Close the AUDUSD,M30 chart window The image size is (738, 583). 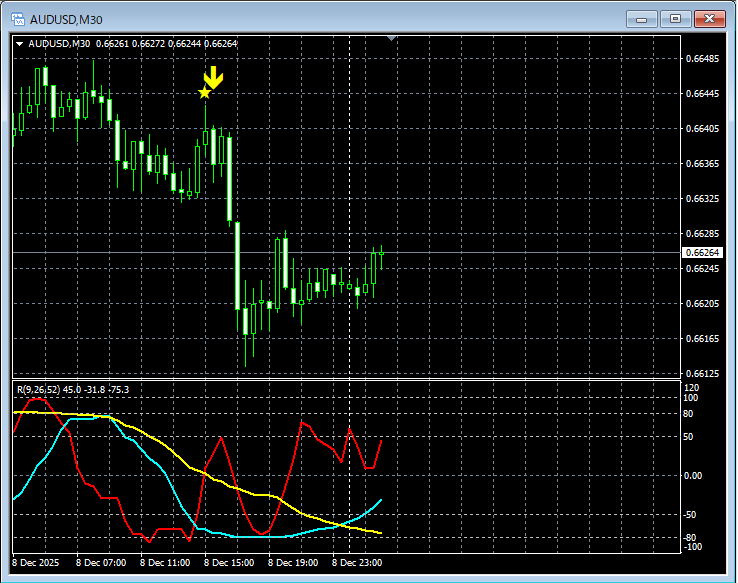(710, 18)
